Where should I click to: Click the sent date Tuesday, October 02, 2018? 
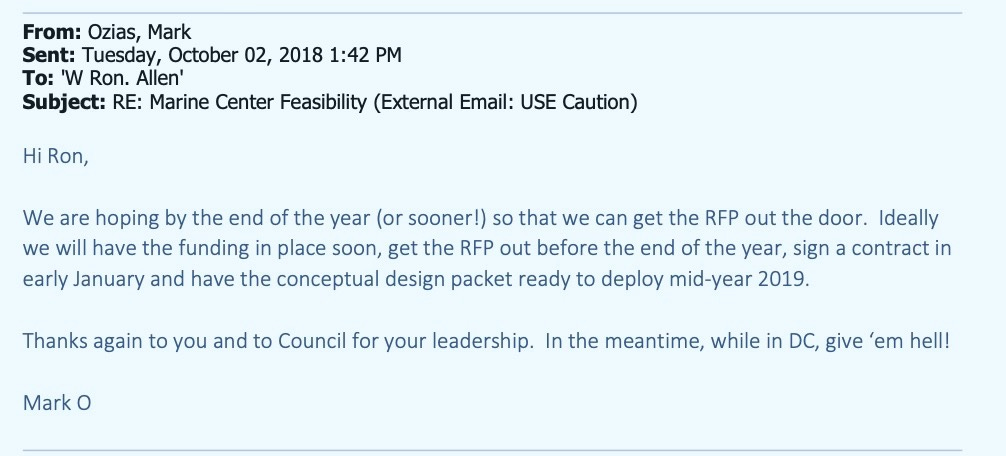click(203, 55)
